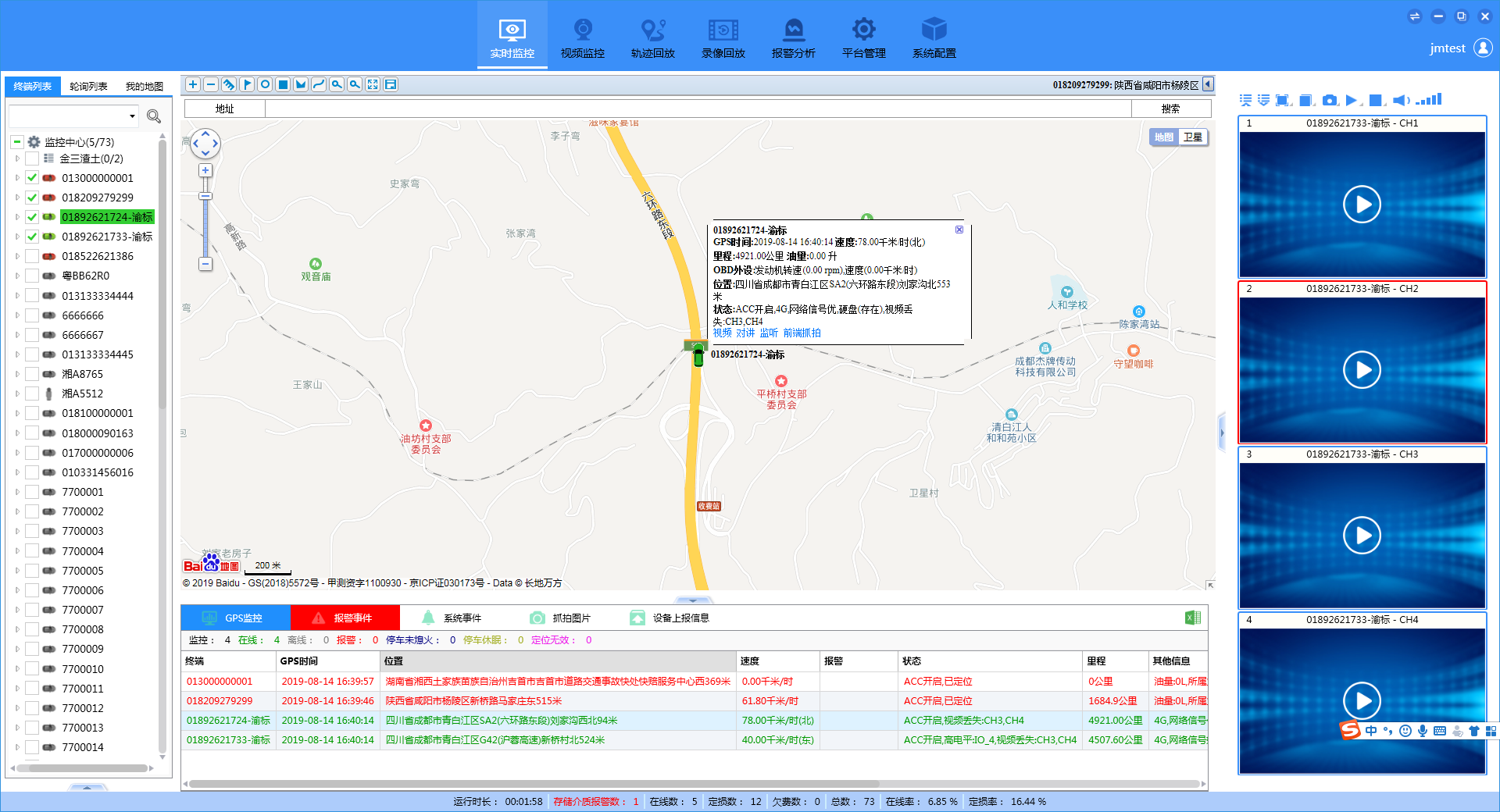Open 系统配置 system configuration module

(934, 37)
